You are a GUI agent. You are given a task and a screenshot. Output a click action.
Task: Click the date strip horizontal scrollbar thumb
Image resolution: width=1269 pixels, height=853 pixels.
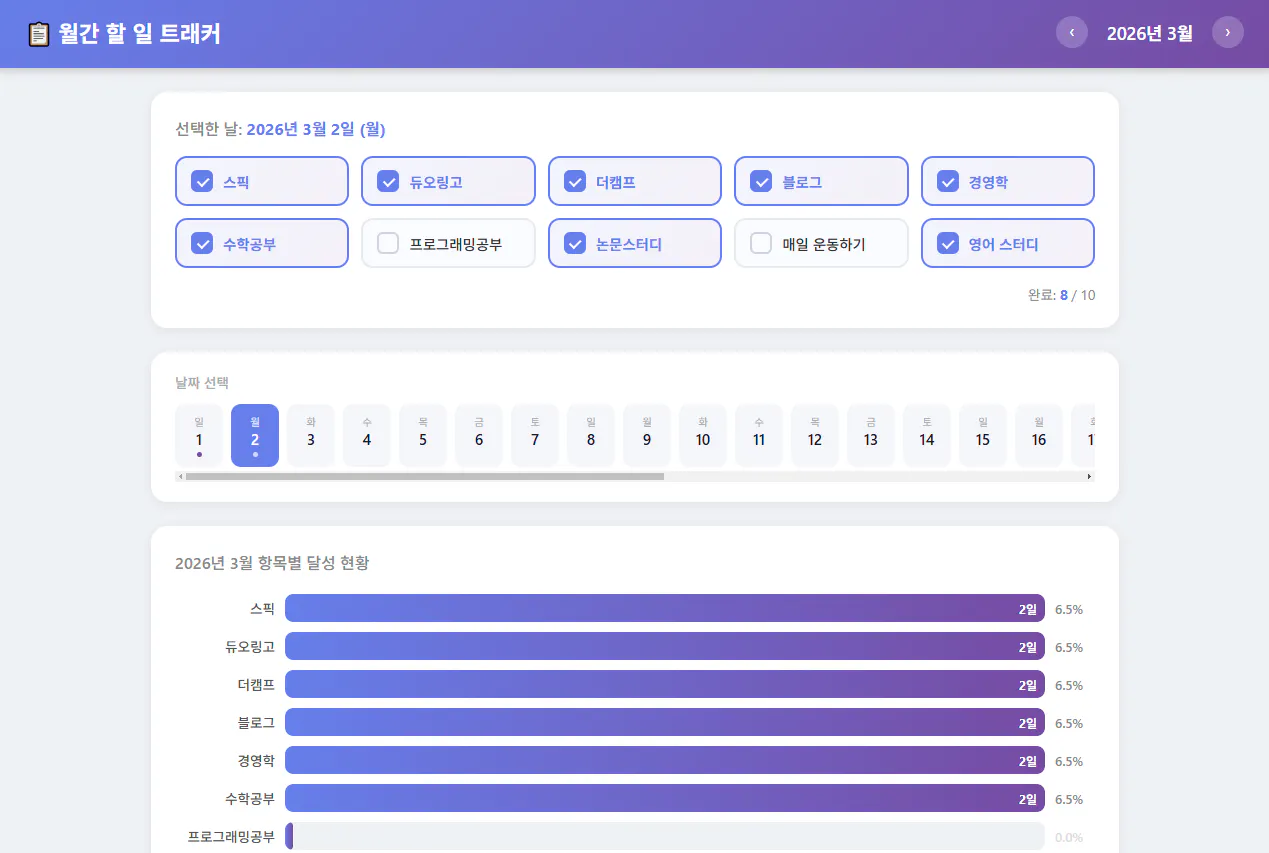click(x=425, y=477)
